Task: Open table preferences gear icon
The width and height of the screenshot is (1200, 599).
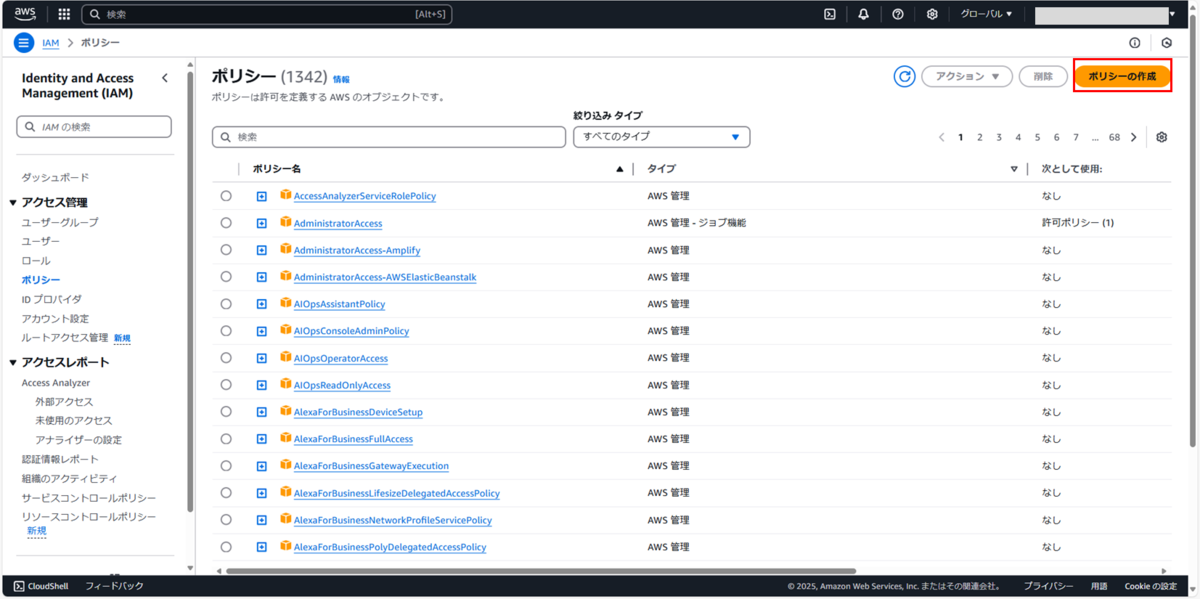Action: pos(1161,137)
